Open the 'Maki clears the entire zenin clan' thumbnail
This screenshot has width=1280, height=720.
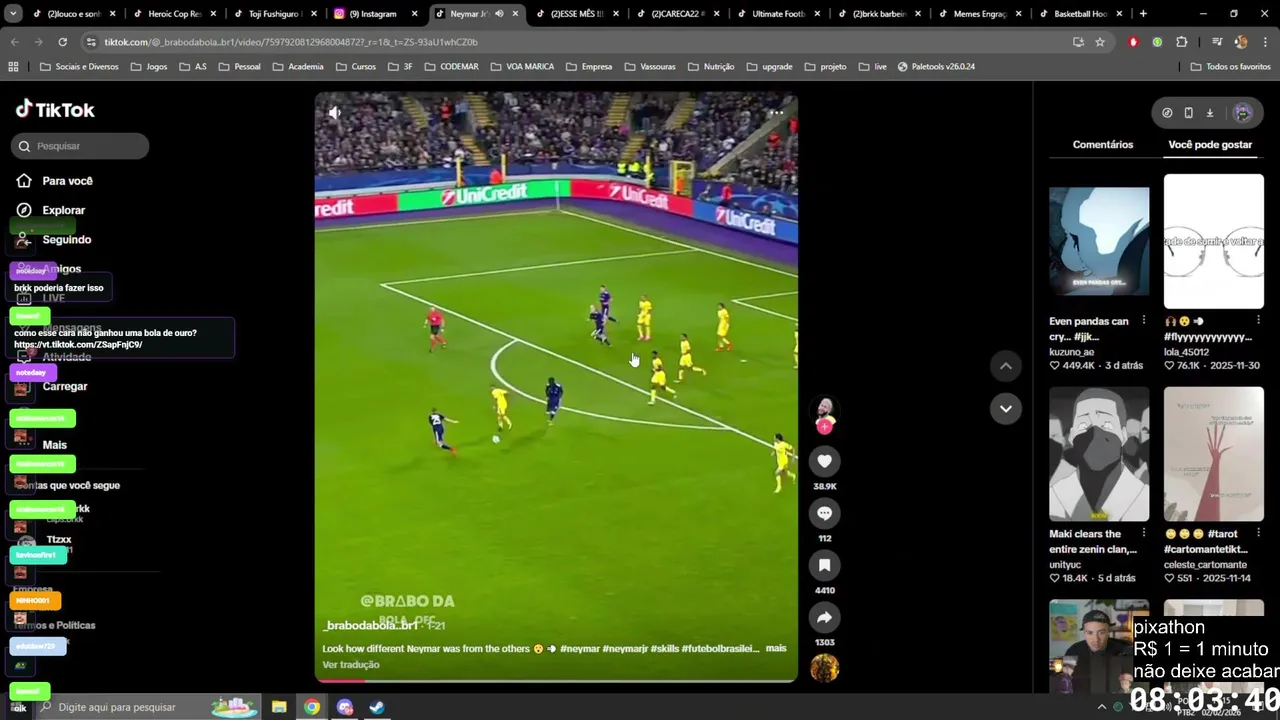click(1099, 454)
